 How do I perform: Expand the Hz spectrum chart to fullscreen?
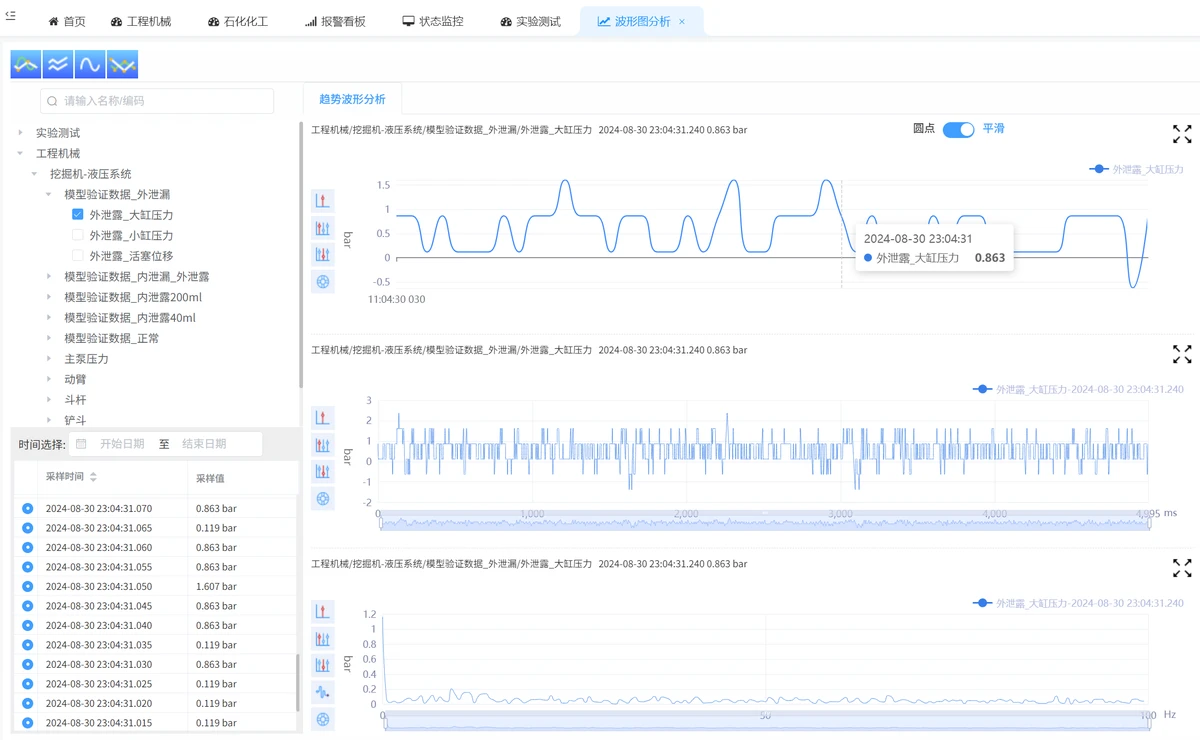[x=1182, y=568]
